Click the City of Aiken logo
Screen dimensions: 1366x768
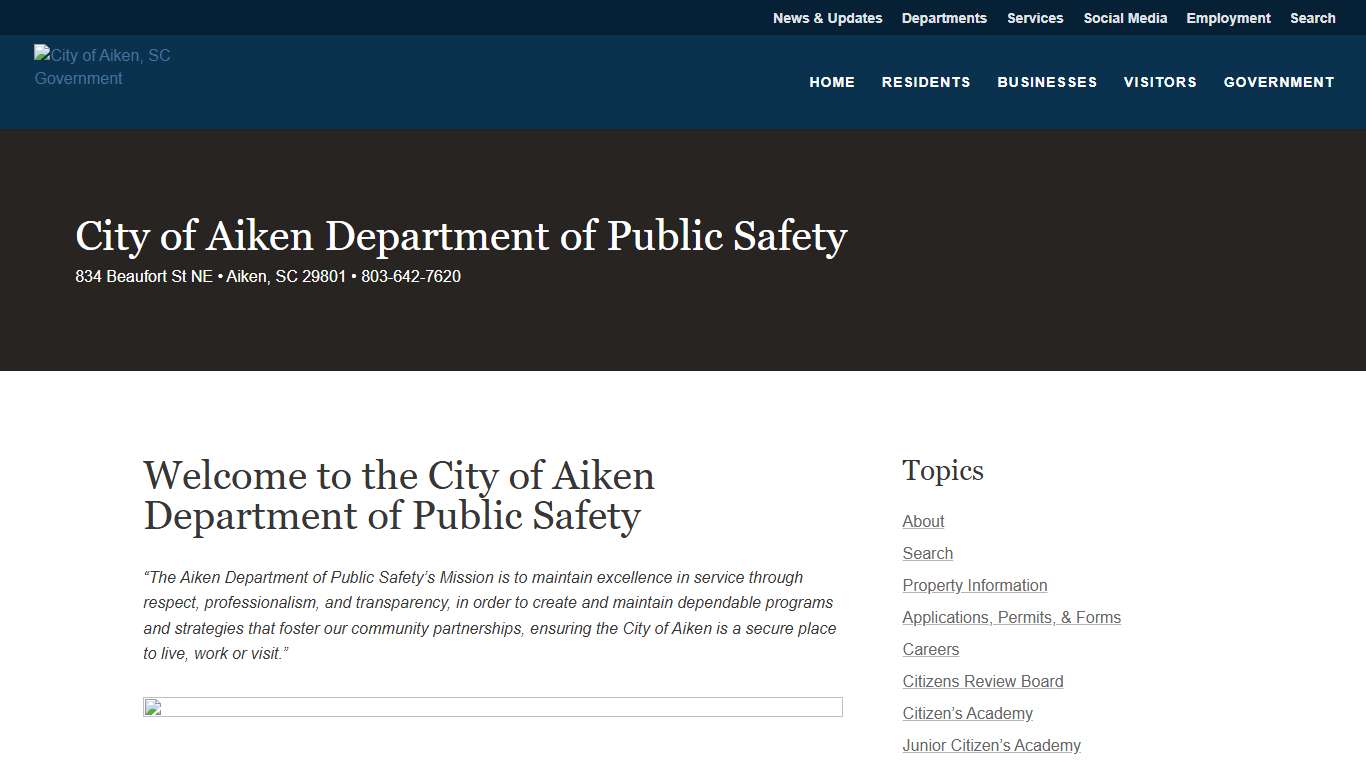click(101, 66)
